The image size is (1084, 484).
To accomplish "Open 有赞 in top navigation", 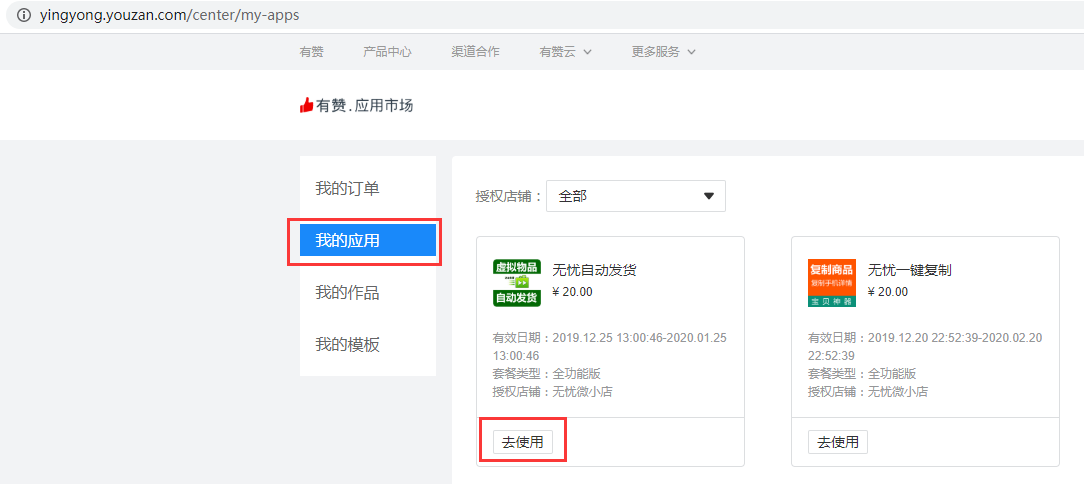I will click(x=311, y=52).
